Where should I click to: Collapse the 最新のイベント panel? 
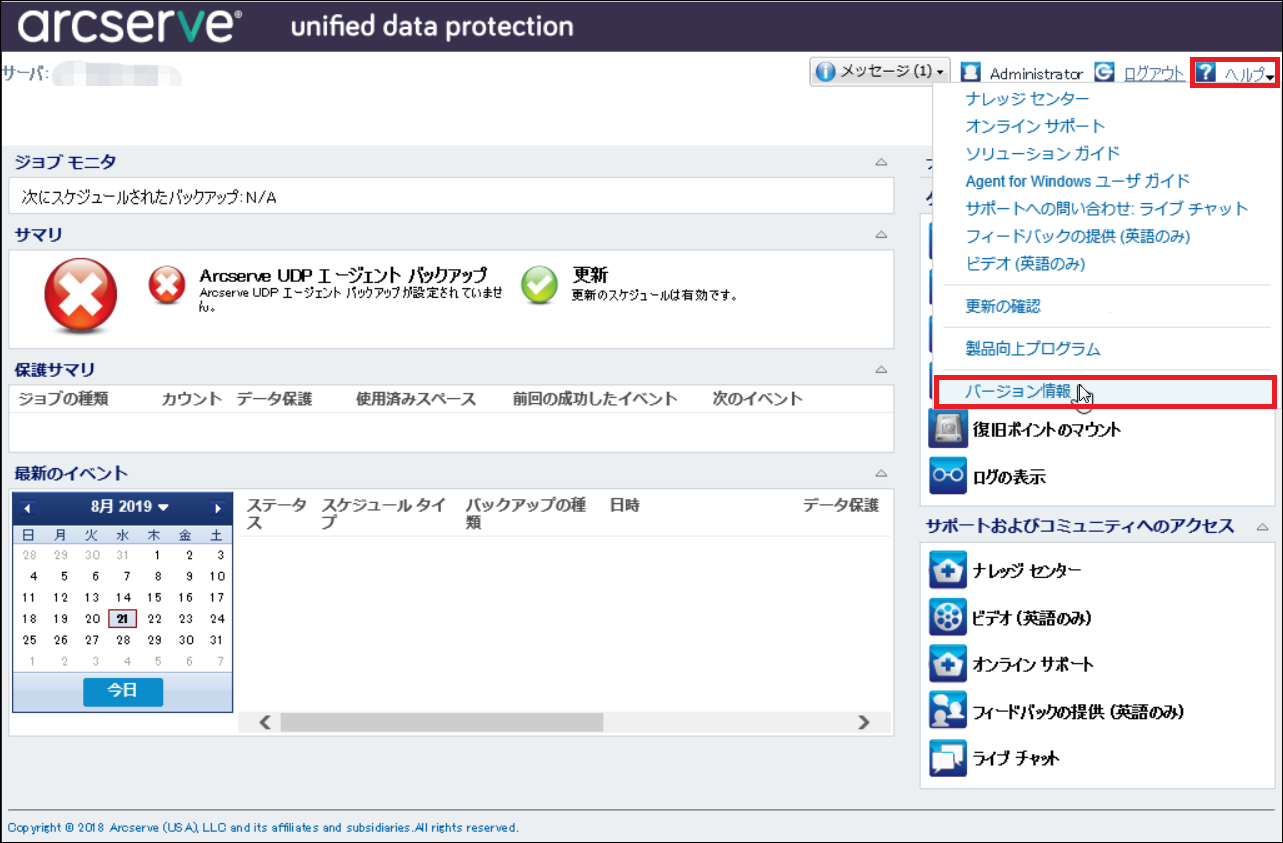tap(881, 473)
